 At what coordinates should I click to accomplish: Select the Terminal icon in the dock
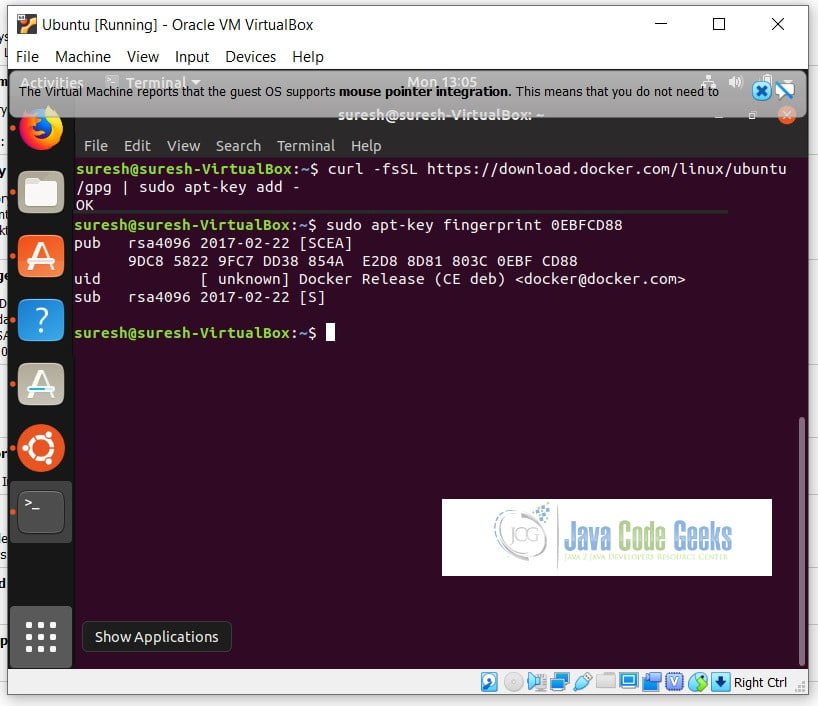click(41, 512)
